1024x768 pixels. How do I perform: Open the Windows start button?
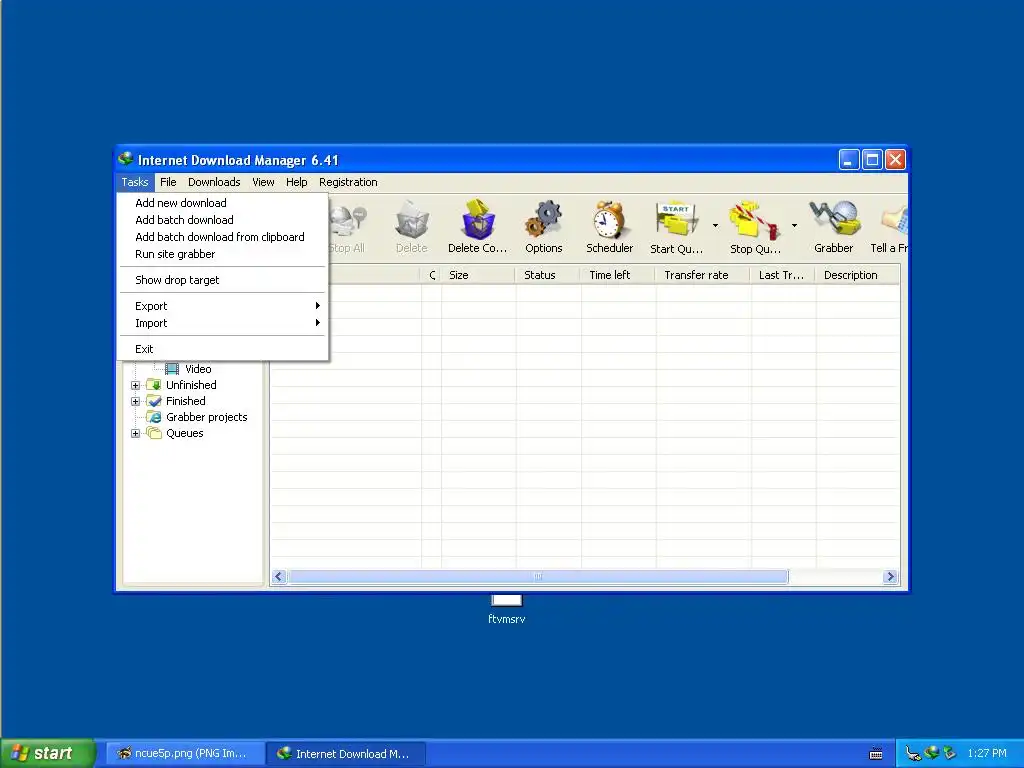click(x=48, y=753)
